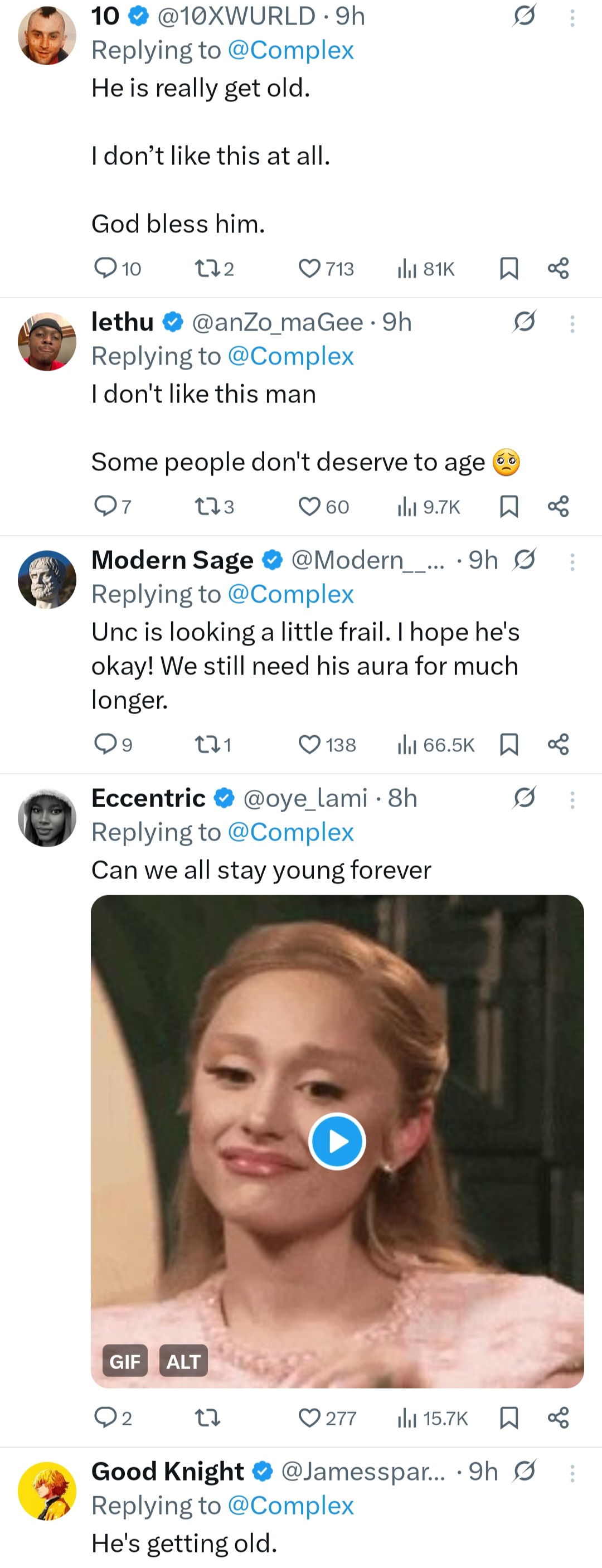Screen dimensions: 602x1568
Task: Open Good Knight's profile avatar
Action: click(47, 1491)
